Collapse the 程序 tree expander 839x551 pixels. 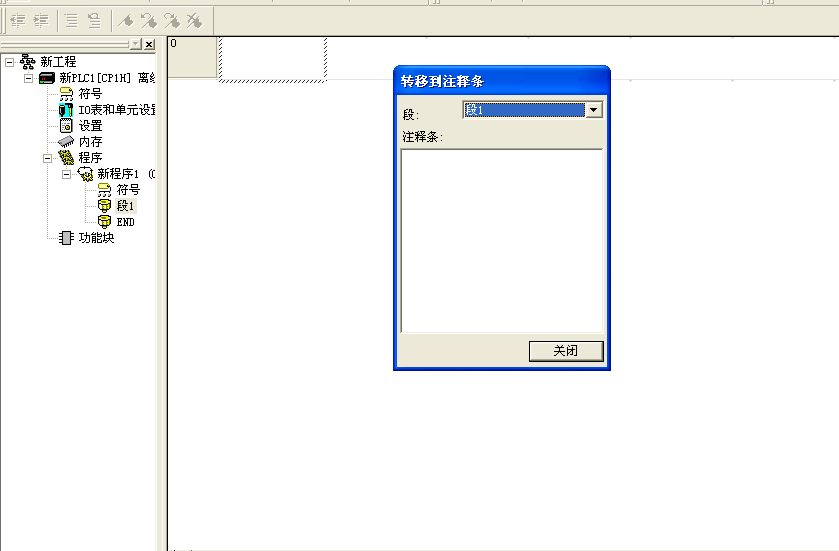[48, 158]
